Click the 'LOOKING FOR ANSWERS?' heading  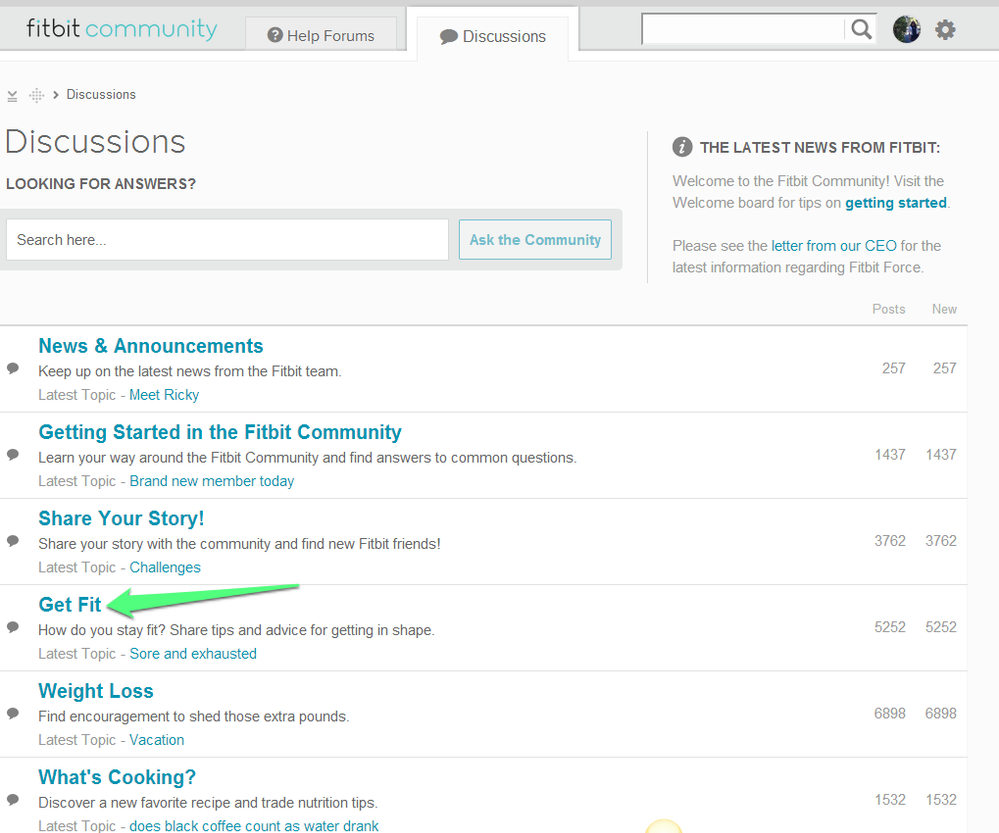[x=101, y=184]
